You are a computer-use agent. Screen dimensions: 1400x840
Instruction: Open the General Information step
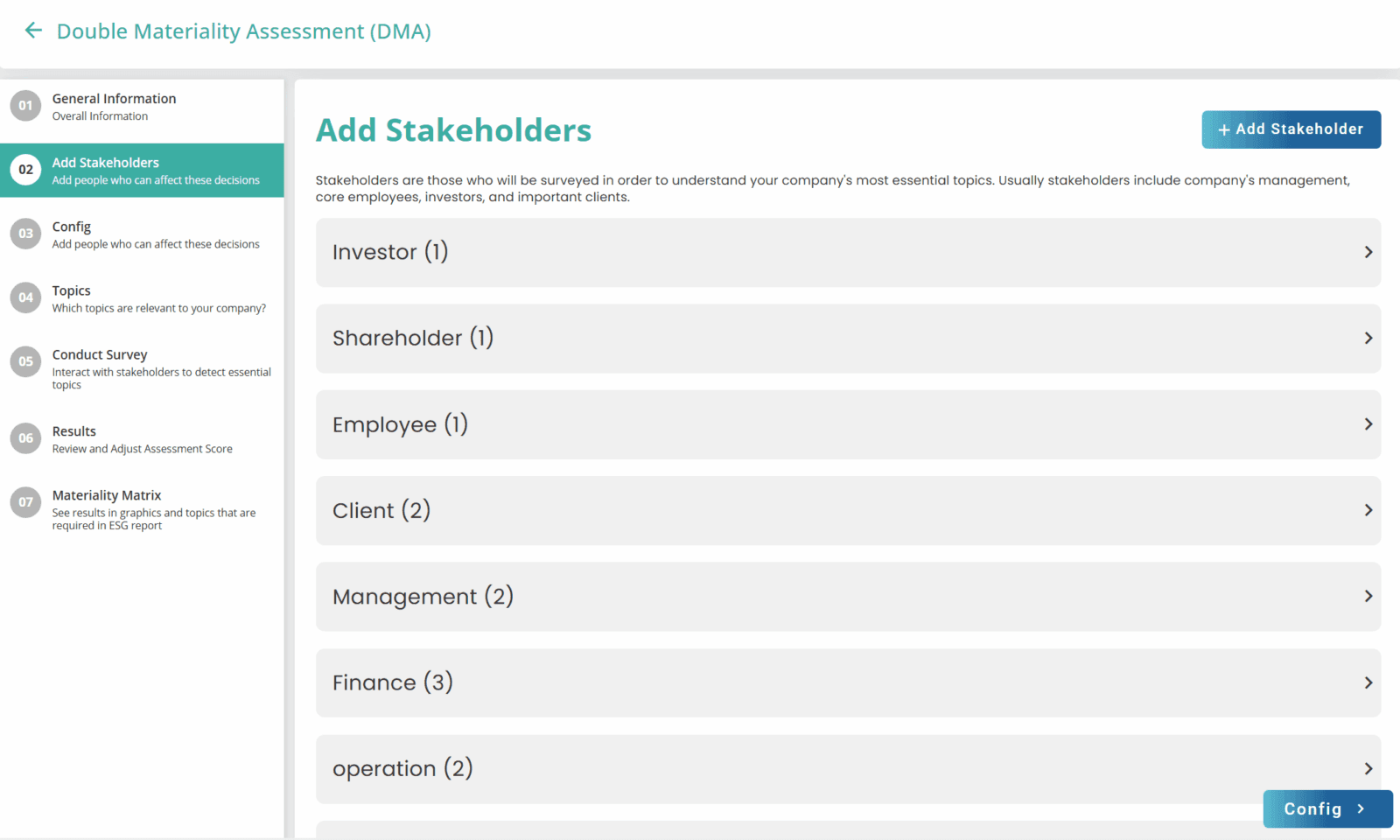(x=114, y=99)
